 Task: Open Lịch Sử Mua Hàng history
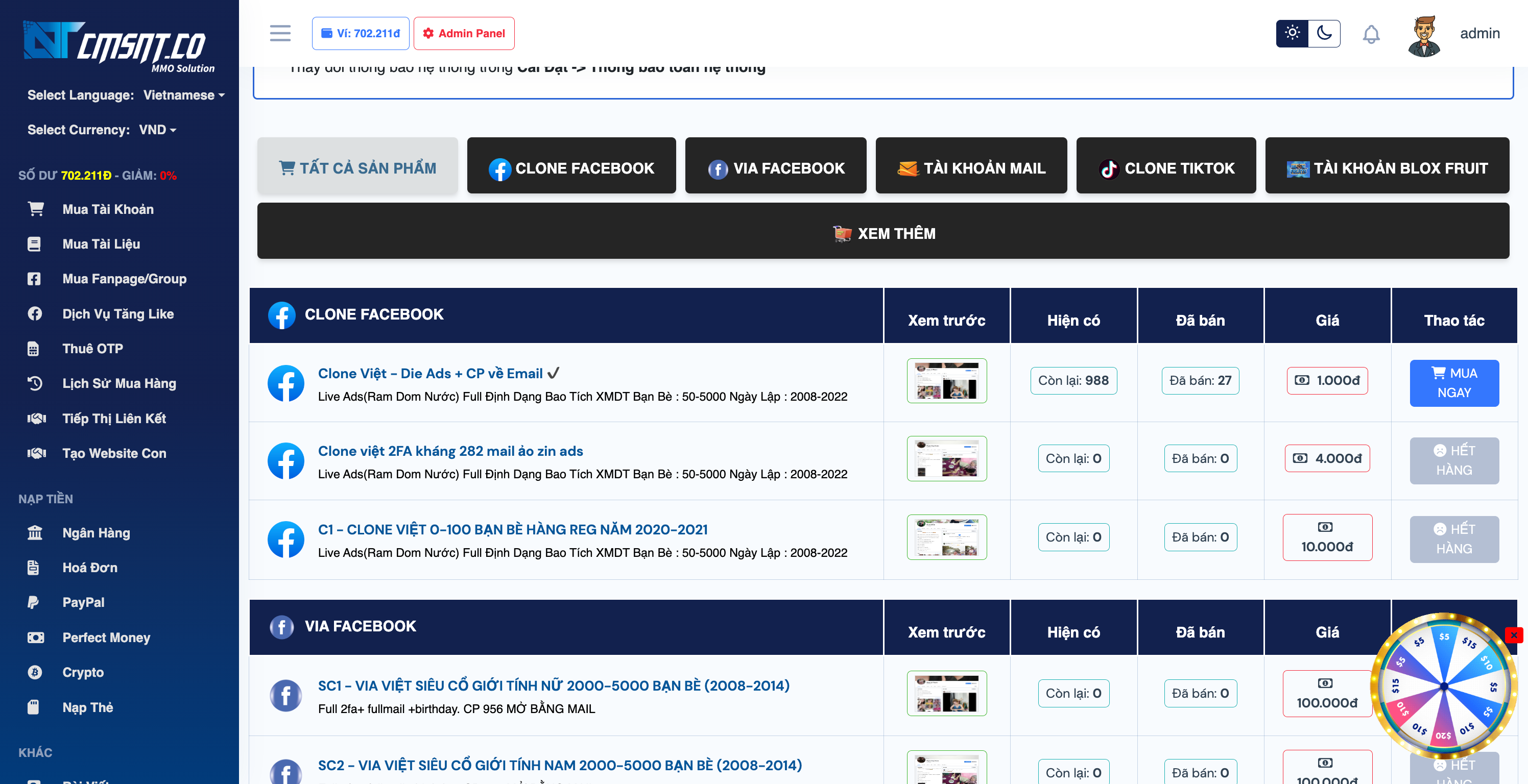pos(118,384)
